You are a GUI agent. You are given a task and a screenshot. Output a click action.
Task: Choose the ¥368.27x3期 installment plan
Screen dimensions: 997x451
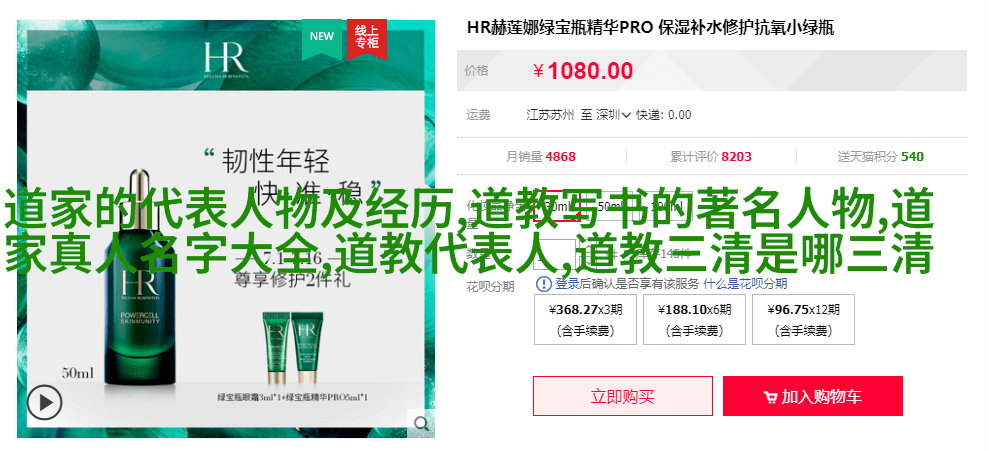click(x=586, y=319)
